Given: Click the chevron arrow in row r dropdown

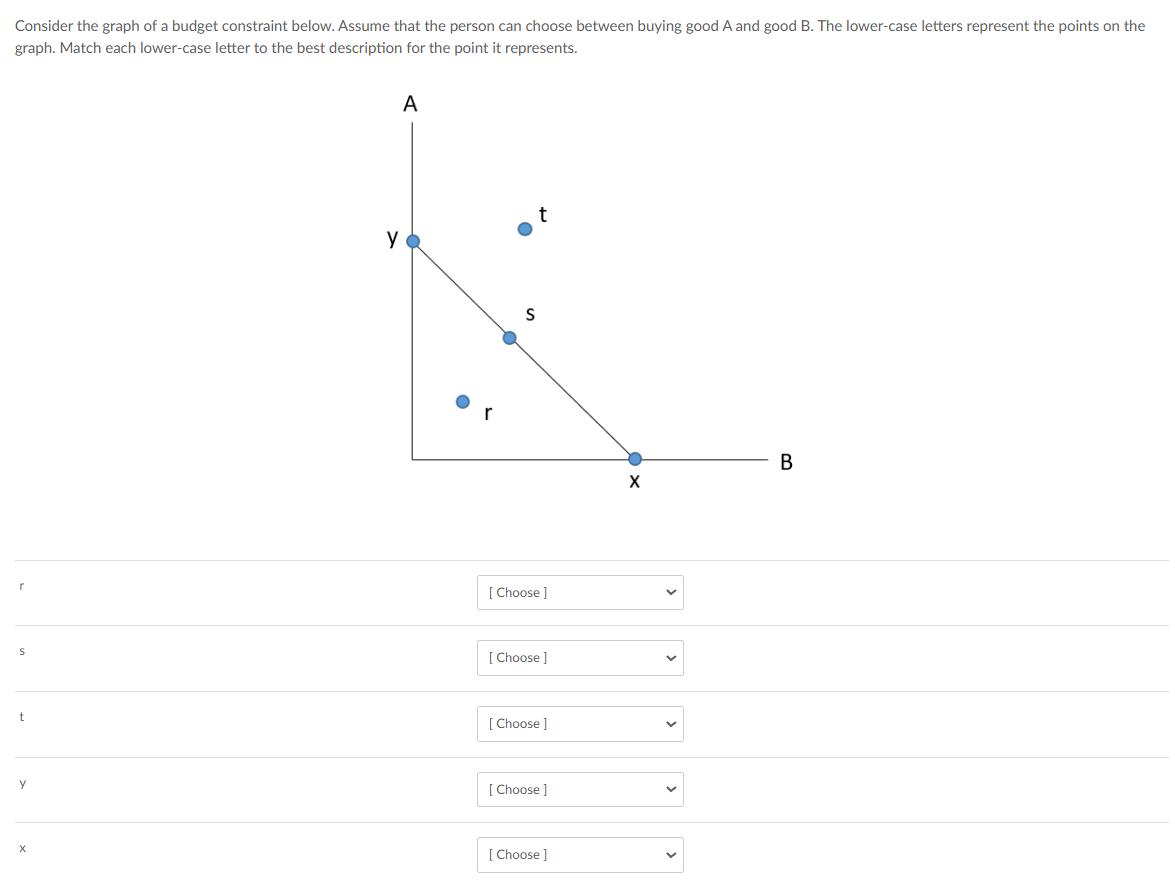Looking at the screenshot, I should [671, 592].
